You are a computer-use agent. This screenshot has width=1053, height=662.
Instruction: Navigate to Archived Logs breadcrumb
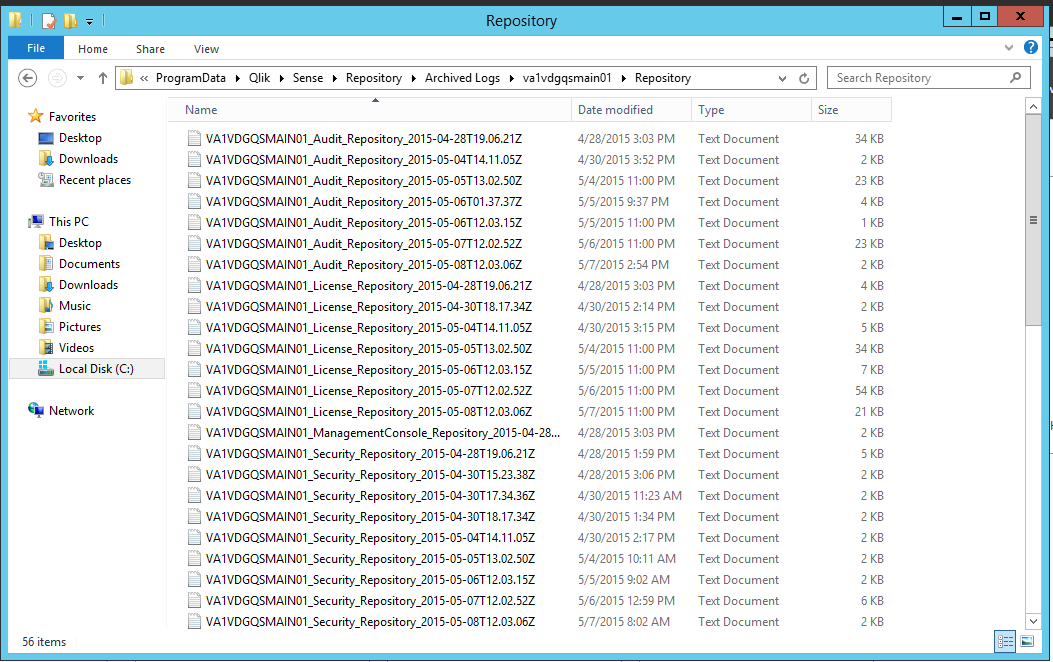tap(462, 78)
